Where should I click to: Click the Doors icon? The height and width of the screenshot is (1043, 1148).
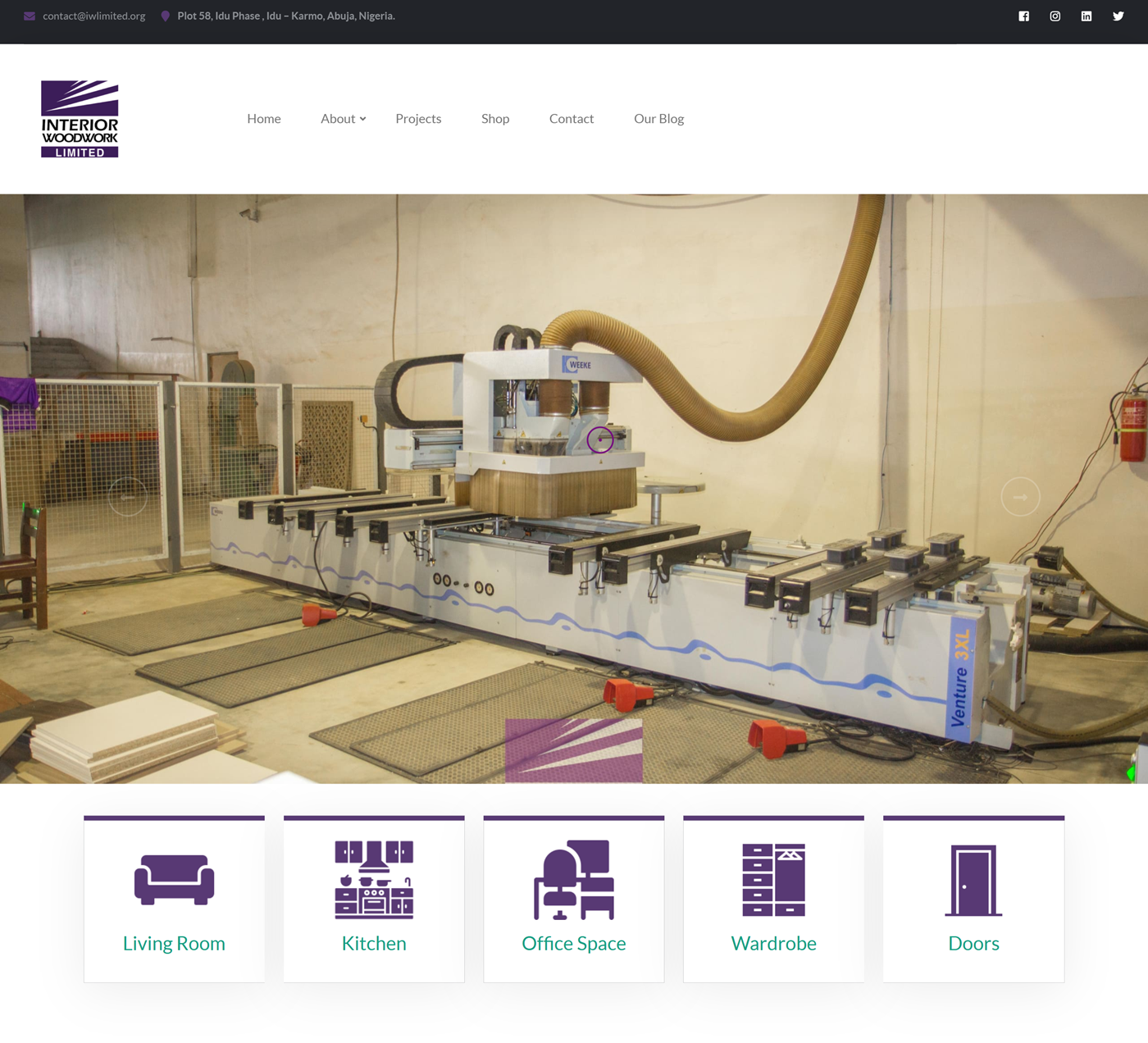(x=973, y=880)
